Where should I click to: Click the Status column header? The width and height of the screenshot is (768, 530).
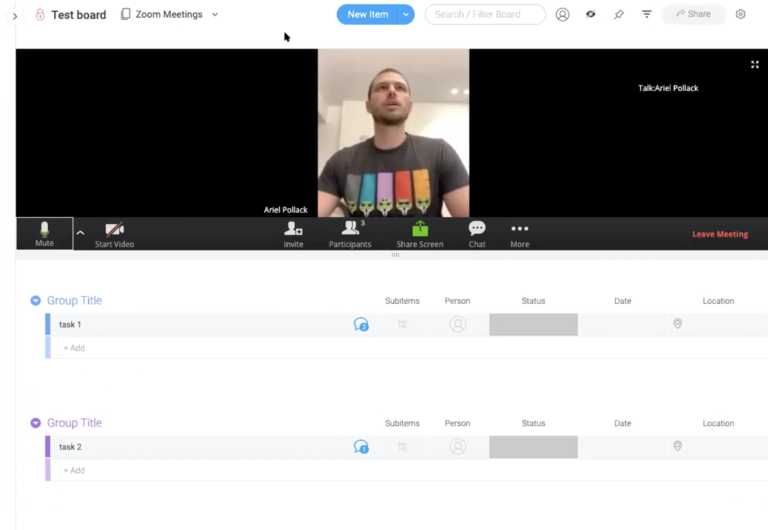pyautogui.click(x=533, y=301)
